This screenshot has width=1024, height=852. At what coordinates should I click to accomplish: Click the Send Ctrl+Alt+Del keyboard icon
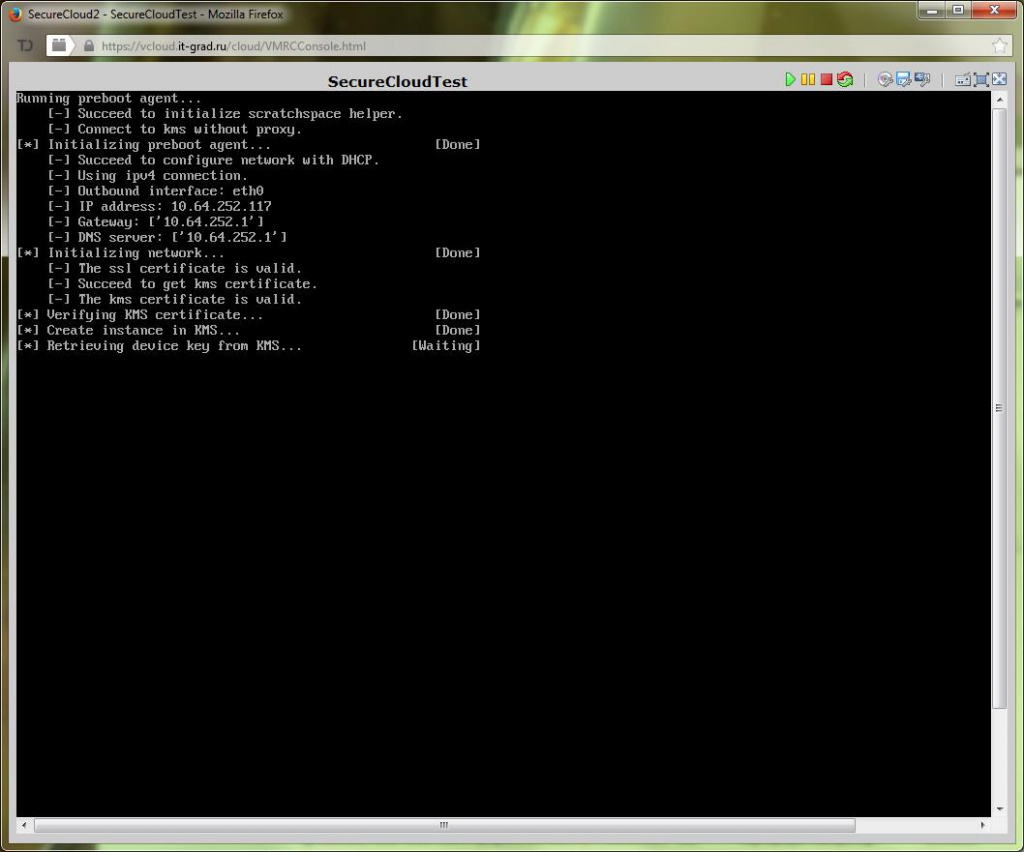pyautogui.click(x=962, y=80)
